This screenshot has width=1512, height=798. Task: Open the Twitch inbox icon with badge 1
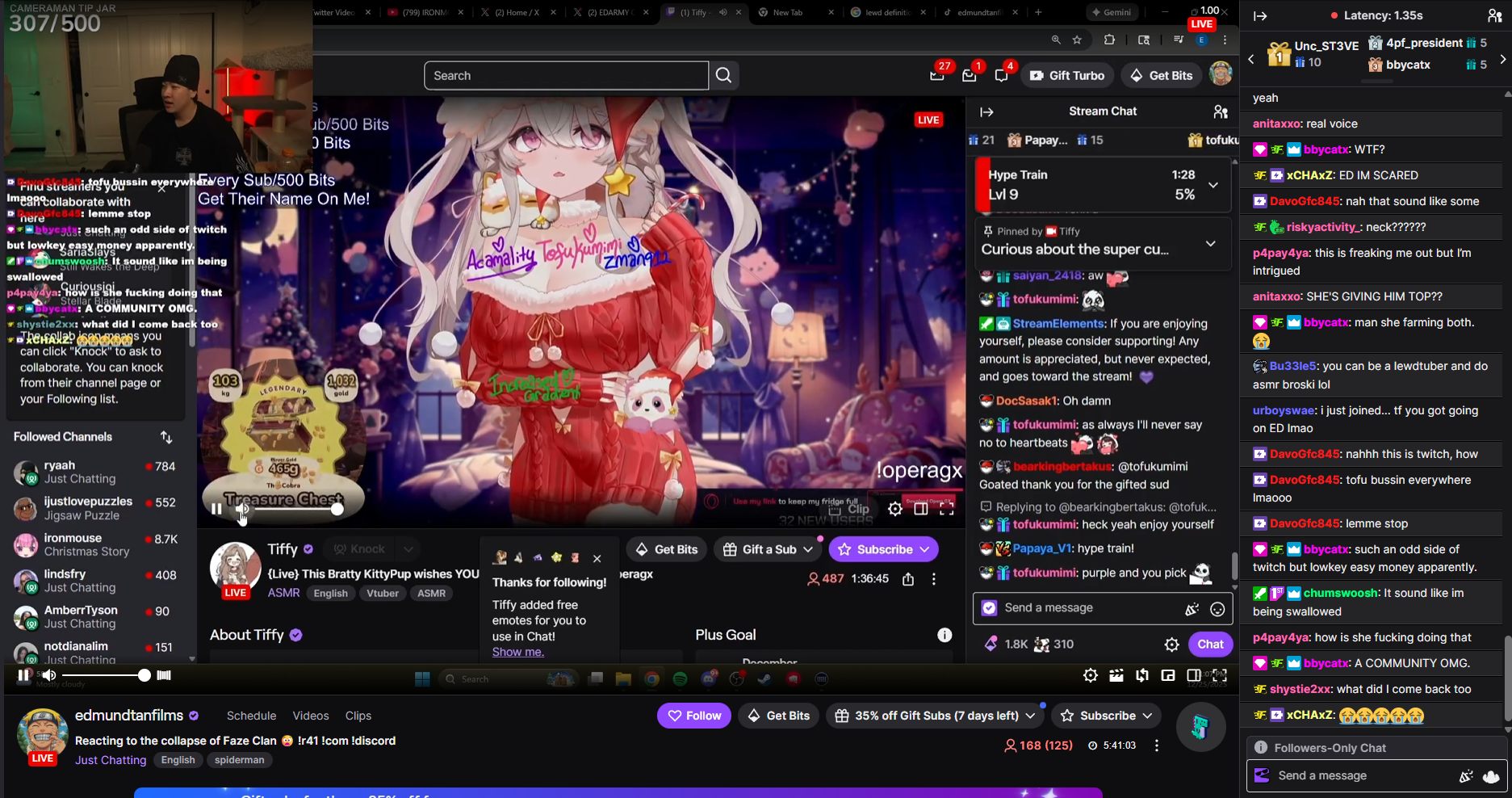click(970, 75)
